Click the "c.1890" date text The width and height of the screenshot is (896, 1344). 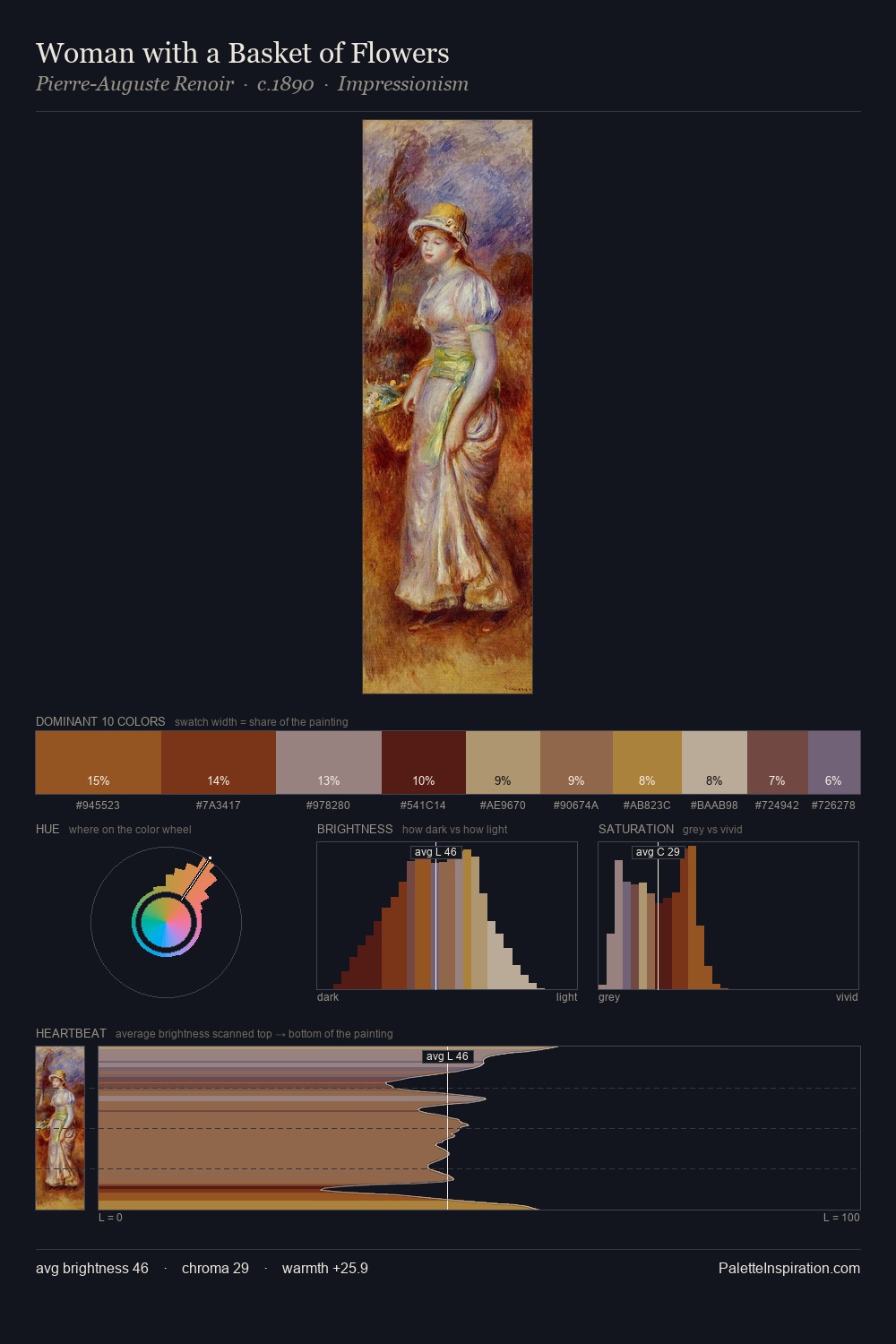(286, 84)
